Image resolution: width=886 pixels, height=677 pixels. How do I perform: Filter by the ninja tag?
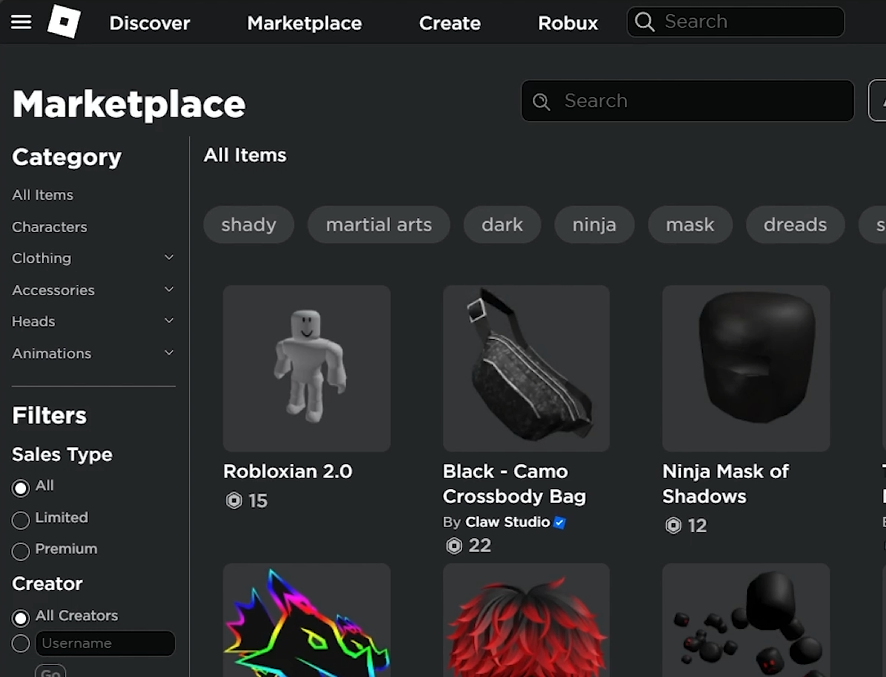tap(594, 224)
